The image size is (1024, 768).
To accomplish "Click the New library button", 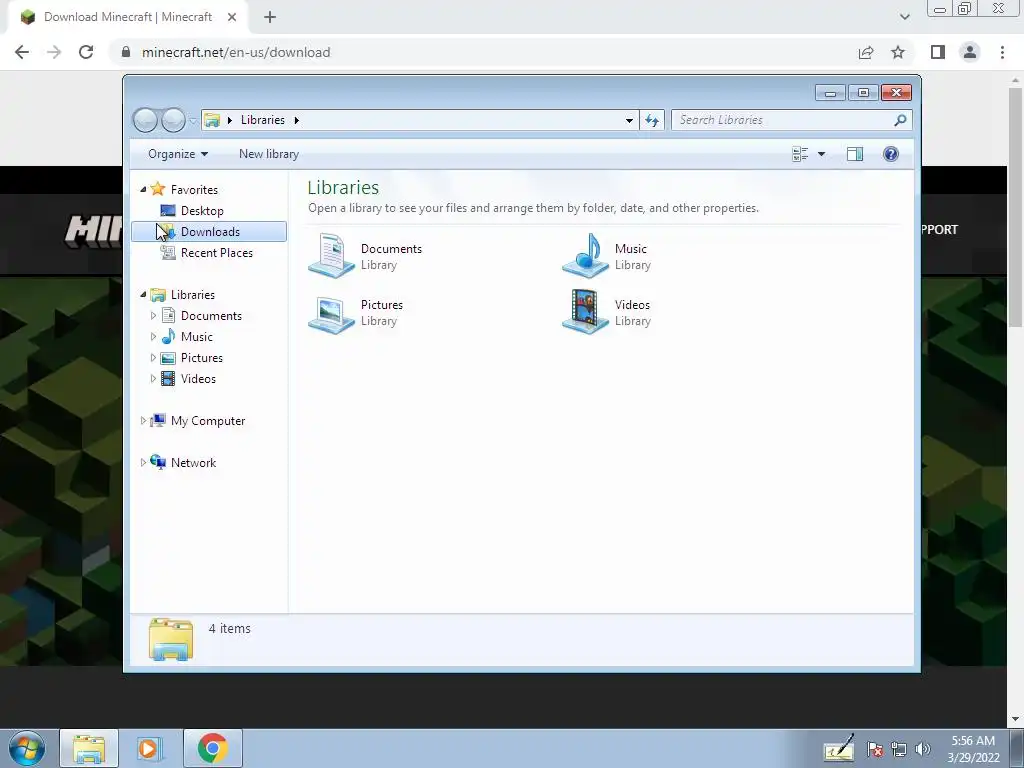I will tap(268, 154).
